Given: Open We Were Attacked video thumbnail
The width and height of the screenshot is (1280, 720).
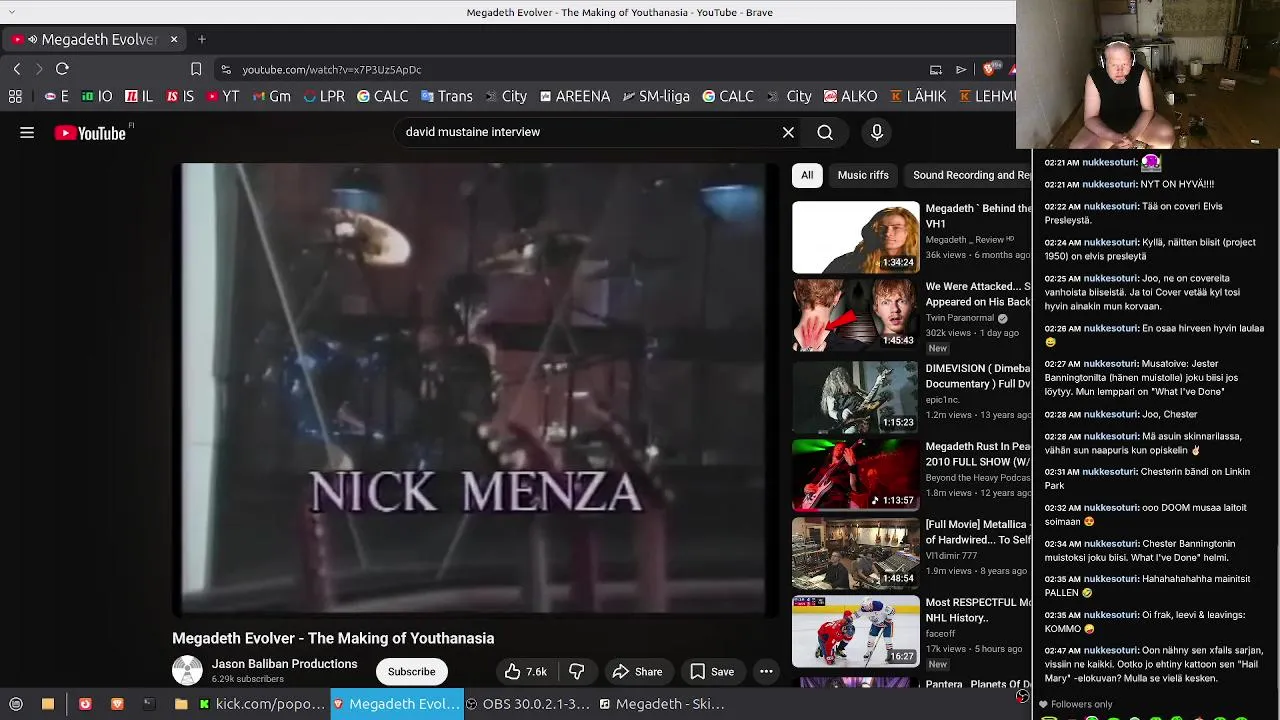Looking at the screenshot, I should pos(855,315).
